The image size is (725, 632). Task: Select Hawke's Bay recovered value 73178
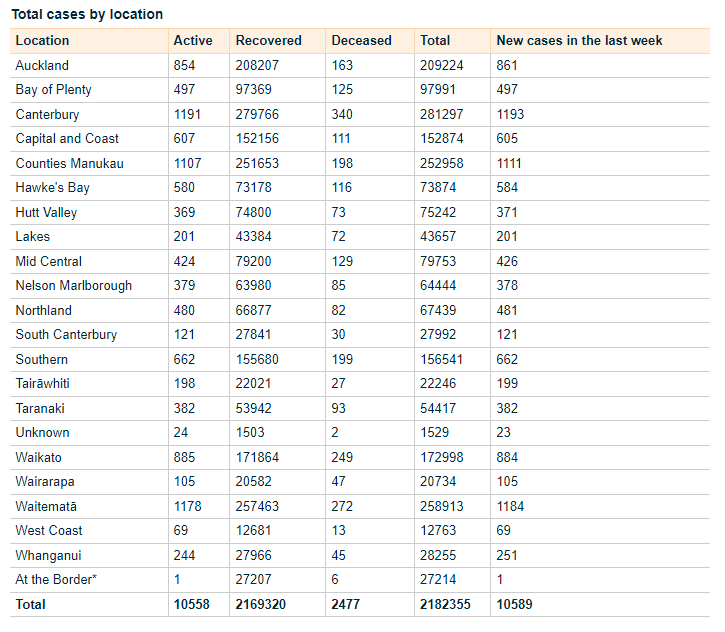[x=258, y=188]
